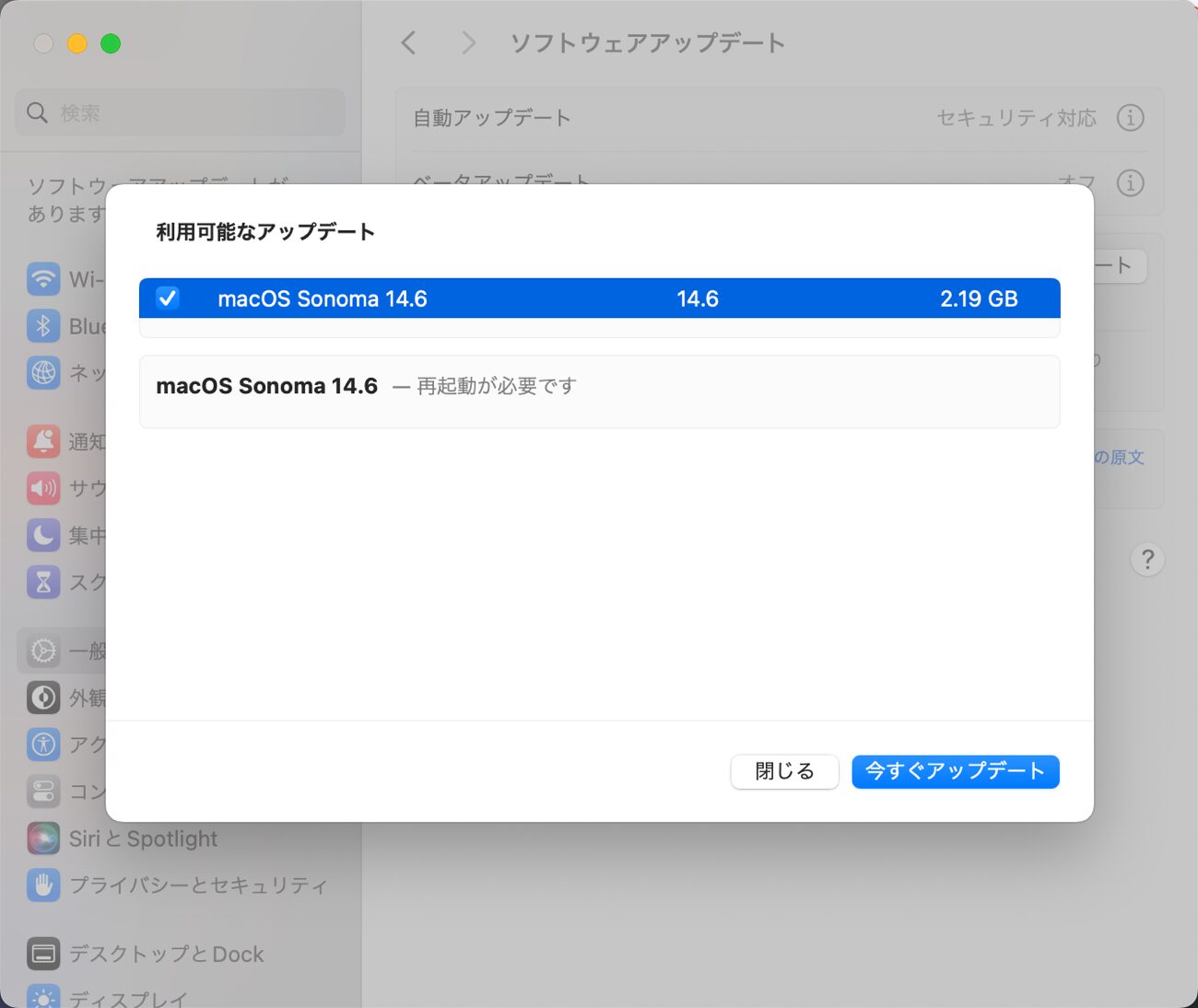
Task: Focus the 検索 search field
Action: (x=180, y=112)
